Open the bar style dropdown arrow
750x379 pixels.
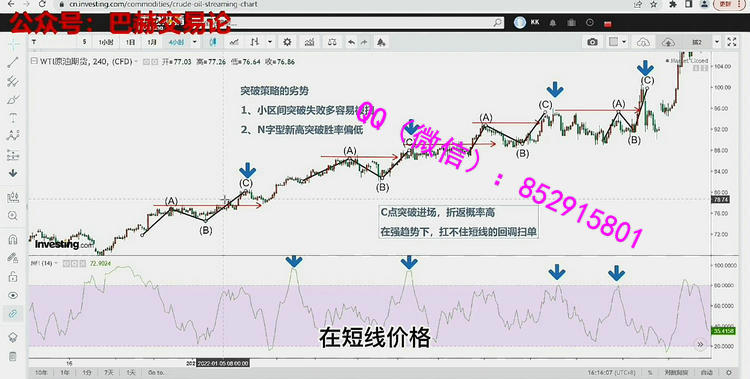point(270,42)
